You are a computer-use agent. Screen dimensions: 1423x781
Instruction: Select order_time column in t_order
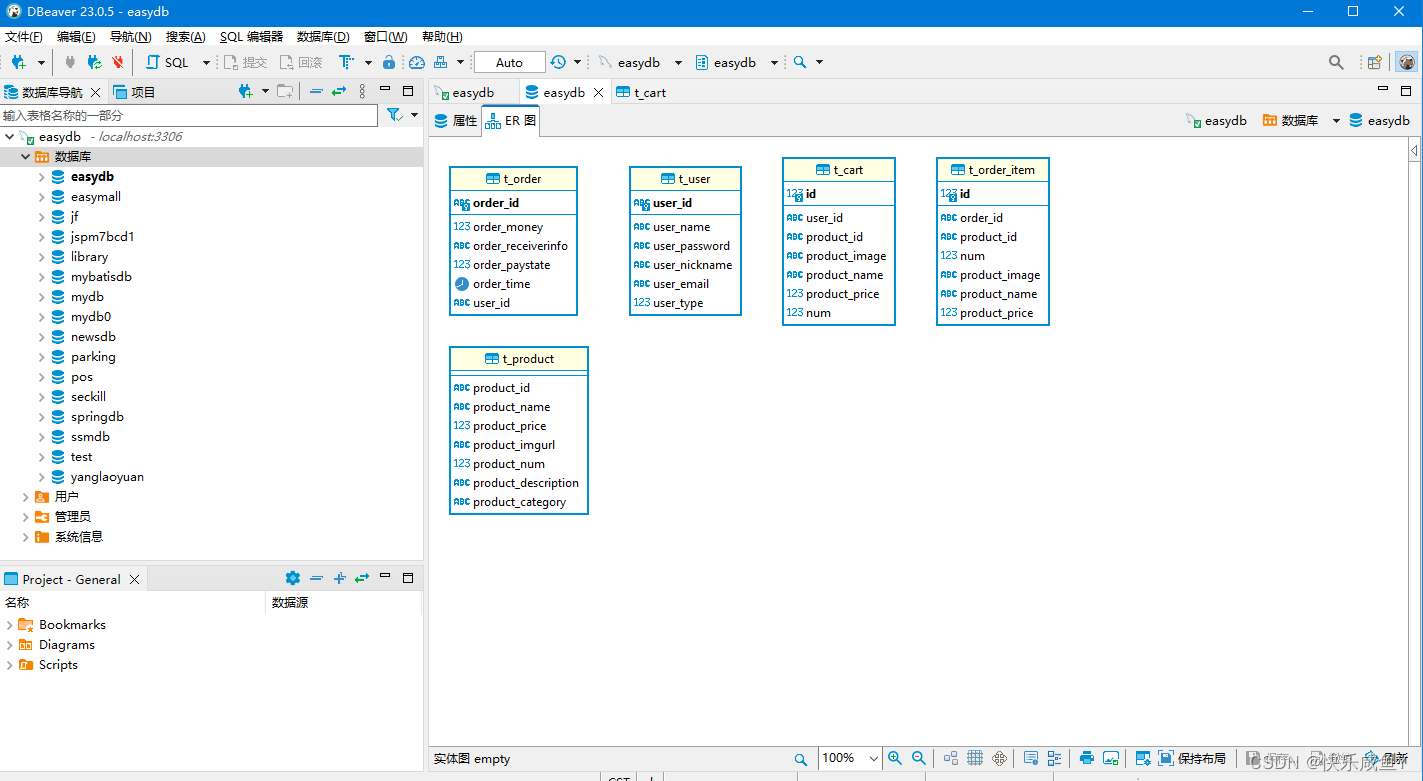tap(492, 284)
